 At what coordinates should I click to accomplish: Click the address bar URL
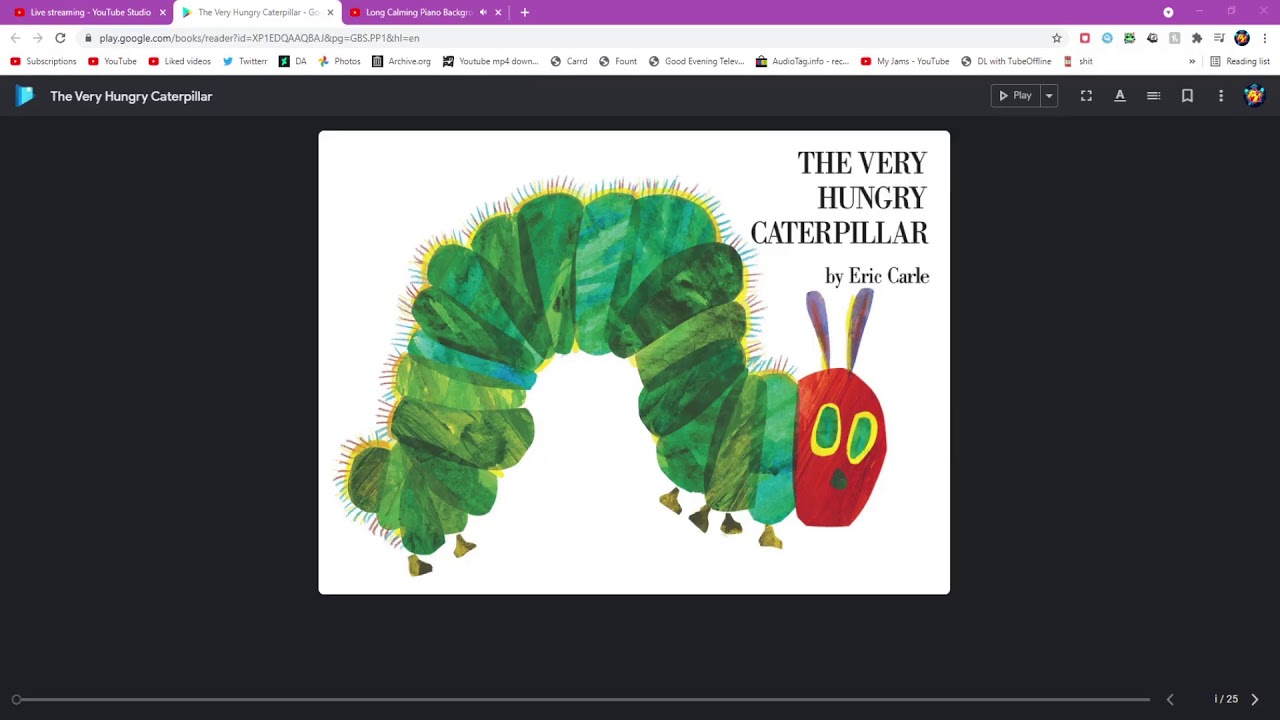coord(259,38)
